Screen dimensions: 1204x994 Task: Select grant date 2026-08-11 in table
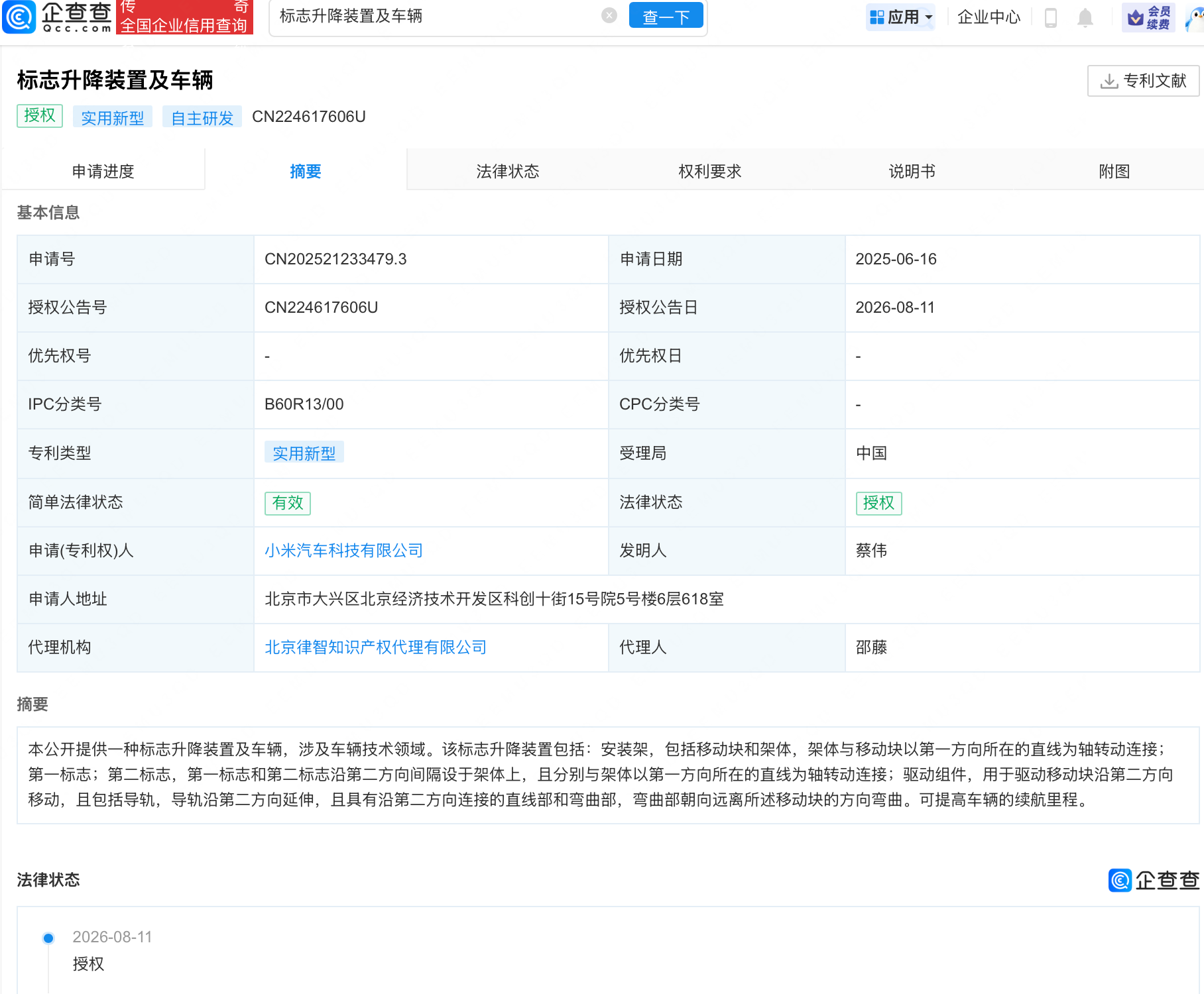(895, 307)
